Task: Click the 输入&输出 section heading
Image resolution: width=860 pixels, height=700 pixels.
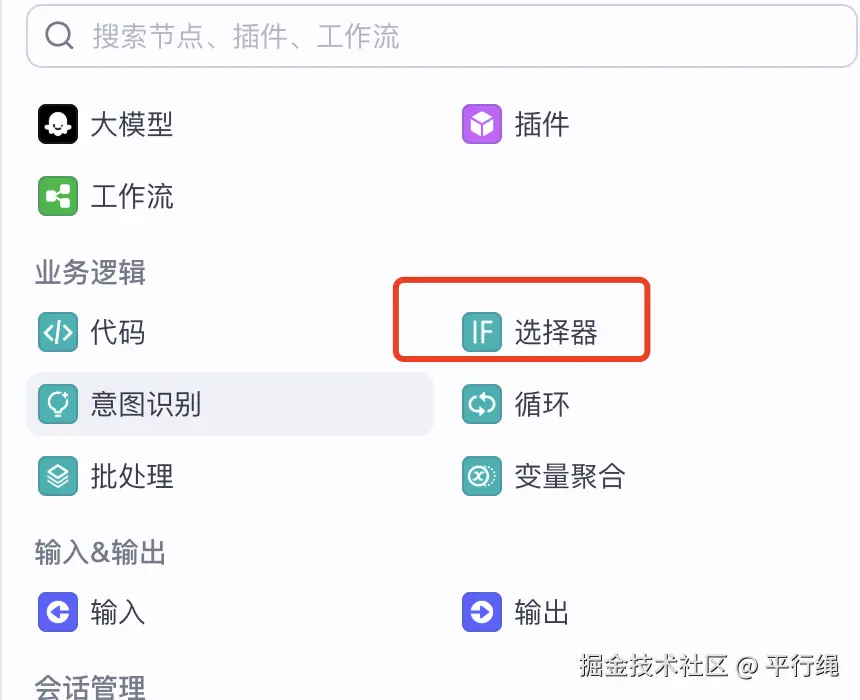Action: coord(100,552)
